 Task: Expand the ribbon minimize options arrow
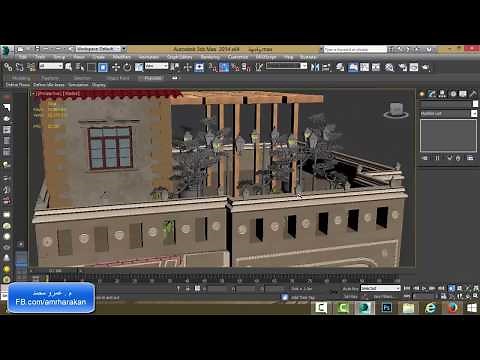click(175, 78)
